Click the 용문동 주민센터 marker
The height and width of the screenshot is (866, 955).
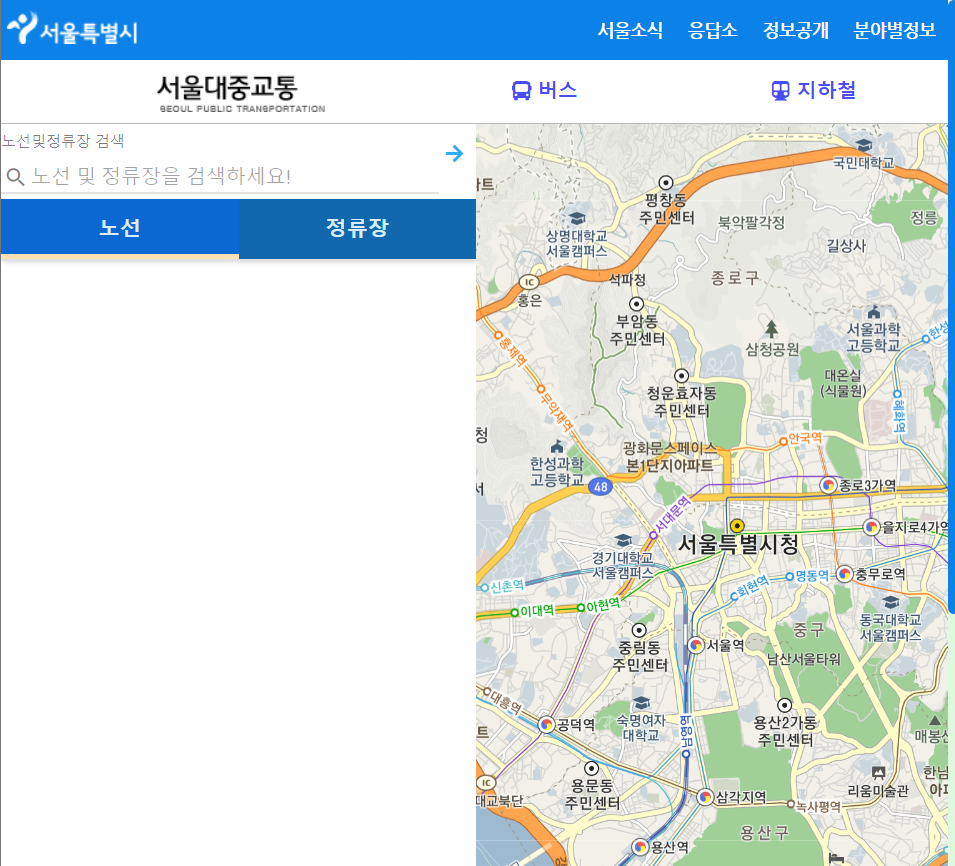click(x=591, y=768)
